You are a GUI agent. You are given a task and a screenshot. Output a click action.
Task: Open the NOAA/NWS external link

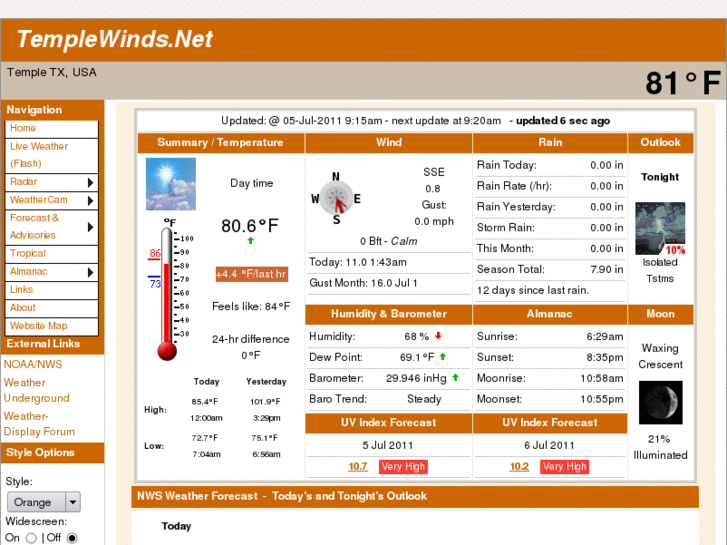point(33,365)
